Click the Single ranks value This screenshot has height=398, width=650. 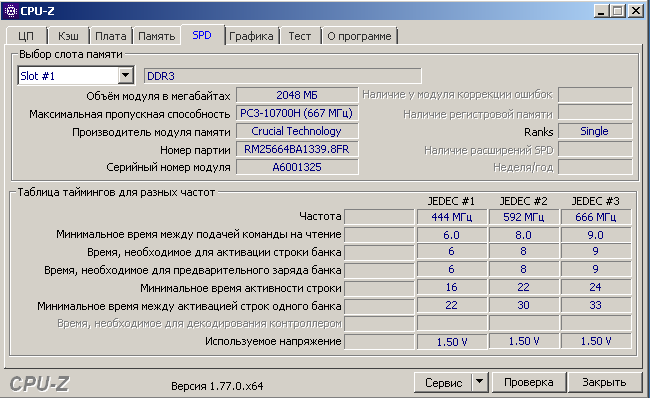click(594, 131)
